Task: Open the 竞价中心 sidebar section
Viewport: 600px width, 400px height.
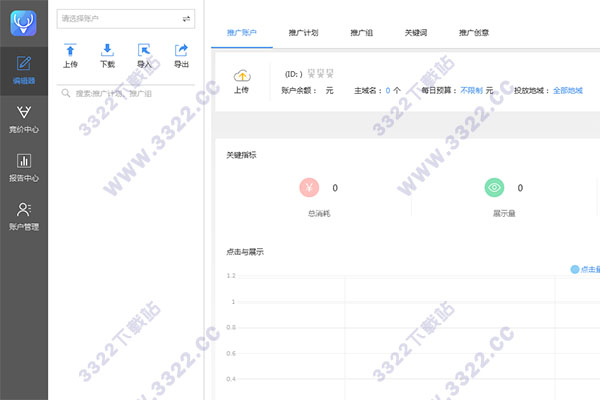Action: (x=24, y=119)
